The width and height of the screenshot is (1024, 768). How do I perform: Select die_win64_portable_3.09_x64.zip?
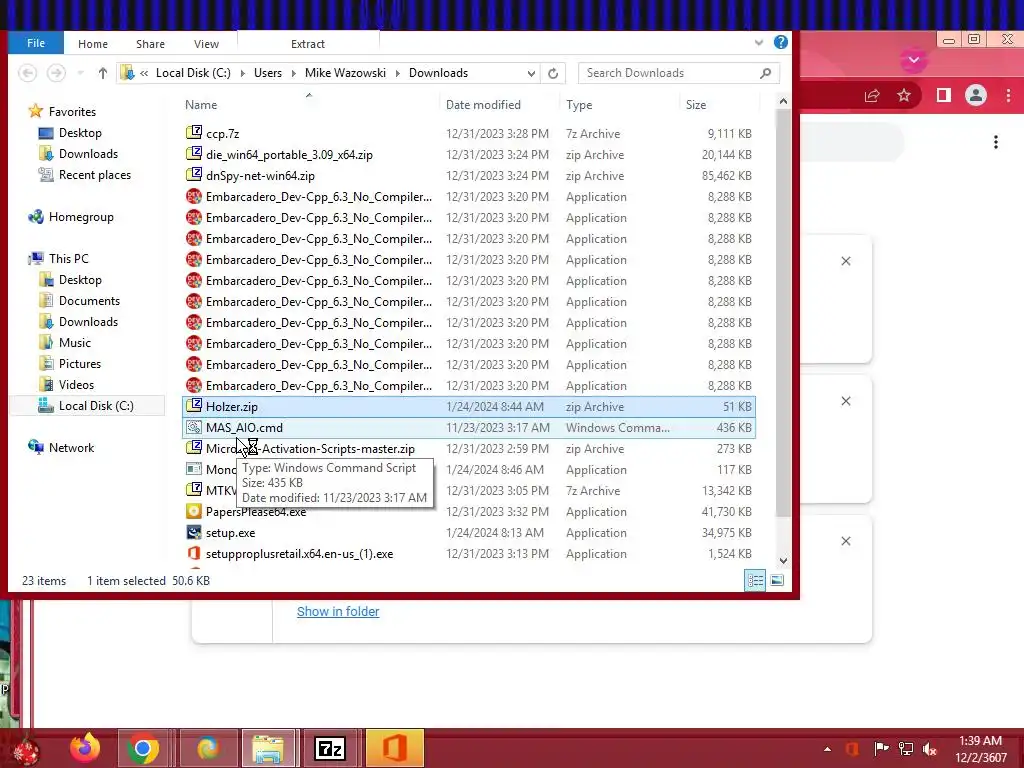[x=289, y=154]
